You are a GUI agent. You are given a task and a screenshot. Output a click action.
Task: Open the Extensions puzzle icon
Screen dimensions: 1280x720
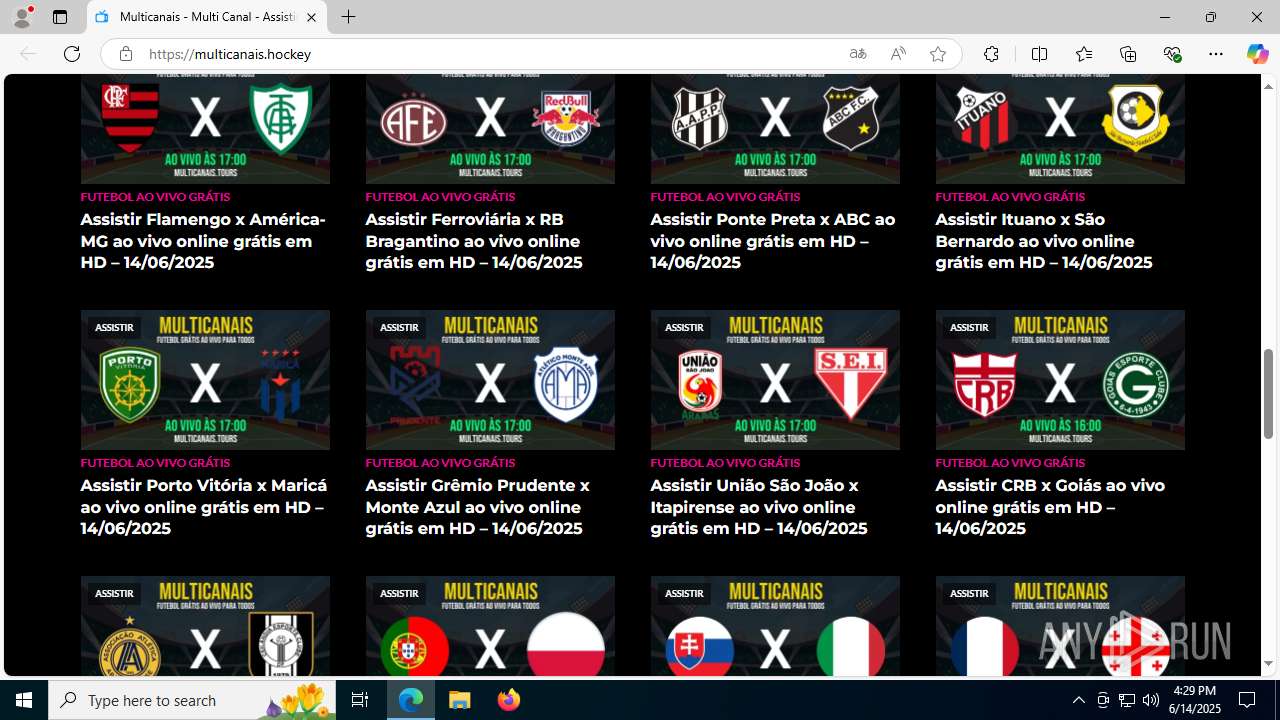(991, 54)
